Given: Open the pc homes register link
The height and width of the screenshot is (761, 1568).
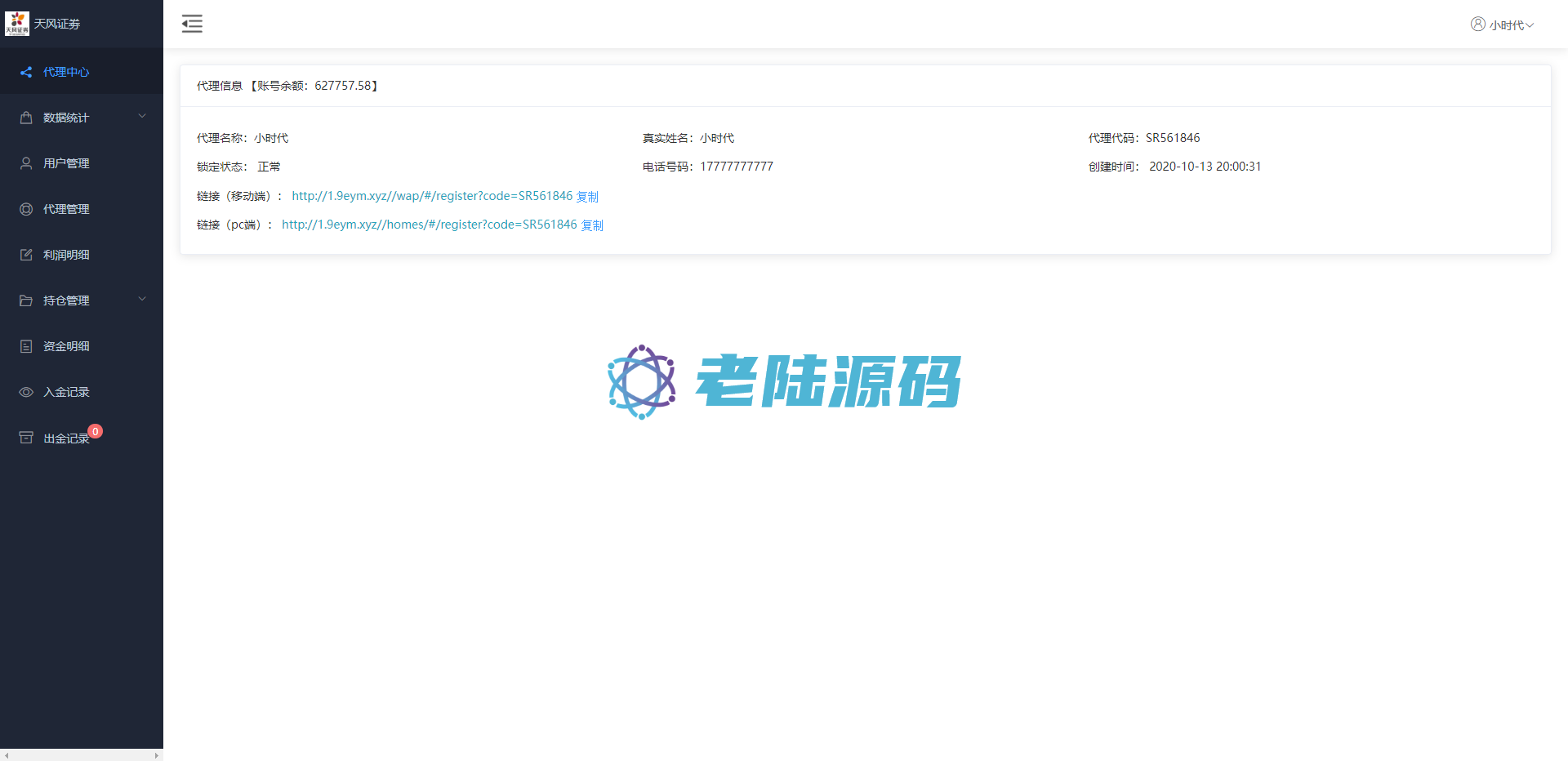Looking at the screenshot, I should 430,225.
